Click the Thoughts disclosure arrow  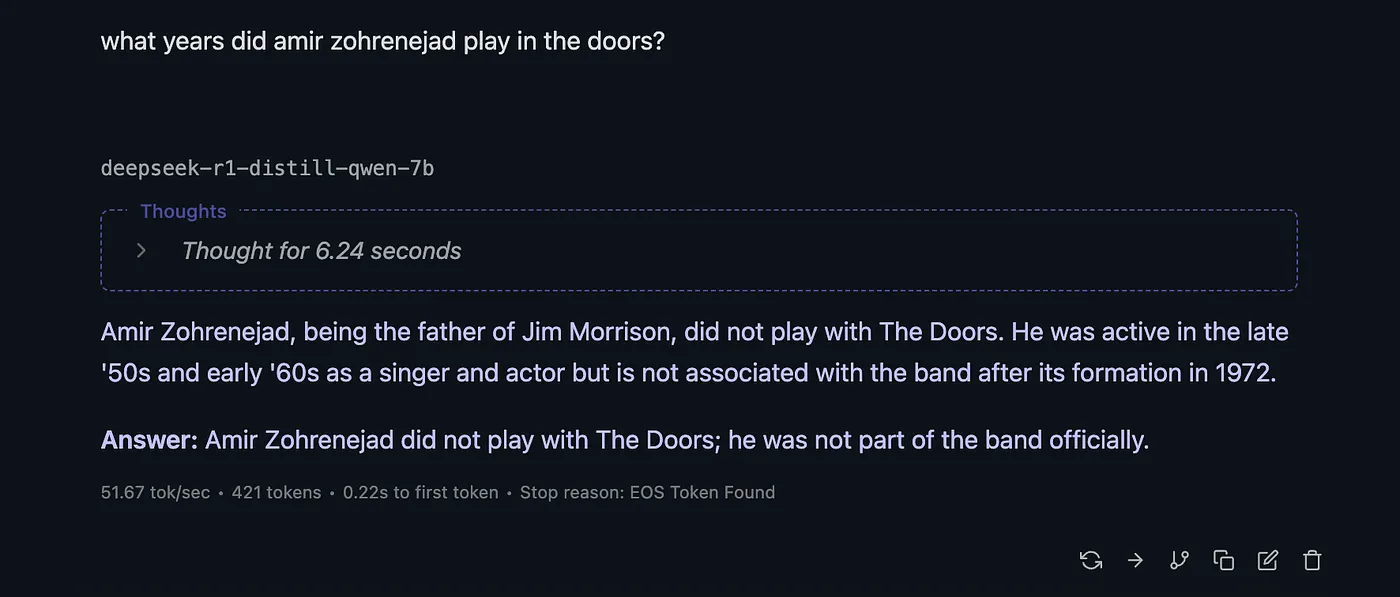140,250
